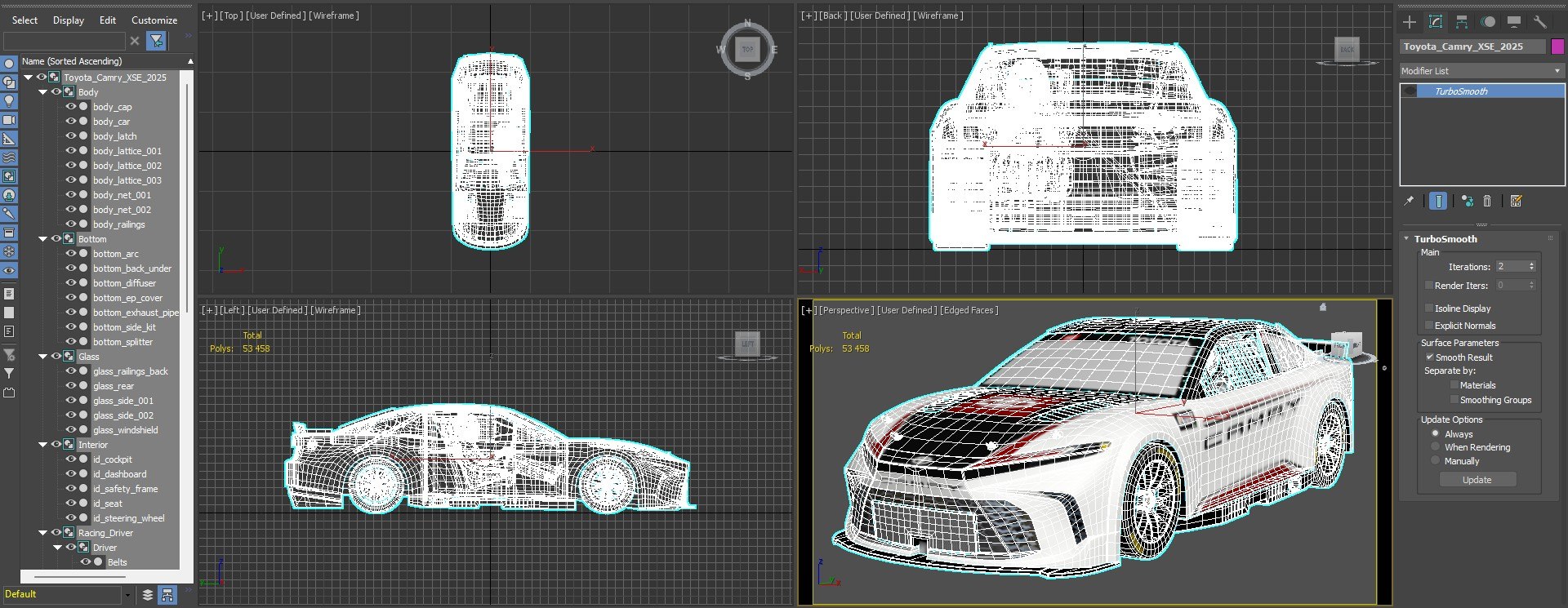
Task: Collapse the Glass group
Action: 43,357
